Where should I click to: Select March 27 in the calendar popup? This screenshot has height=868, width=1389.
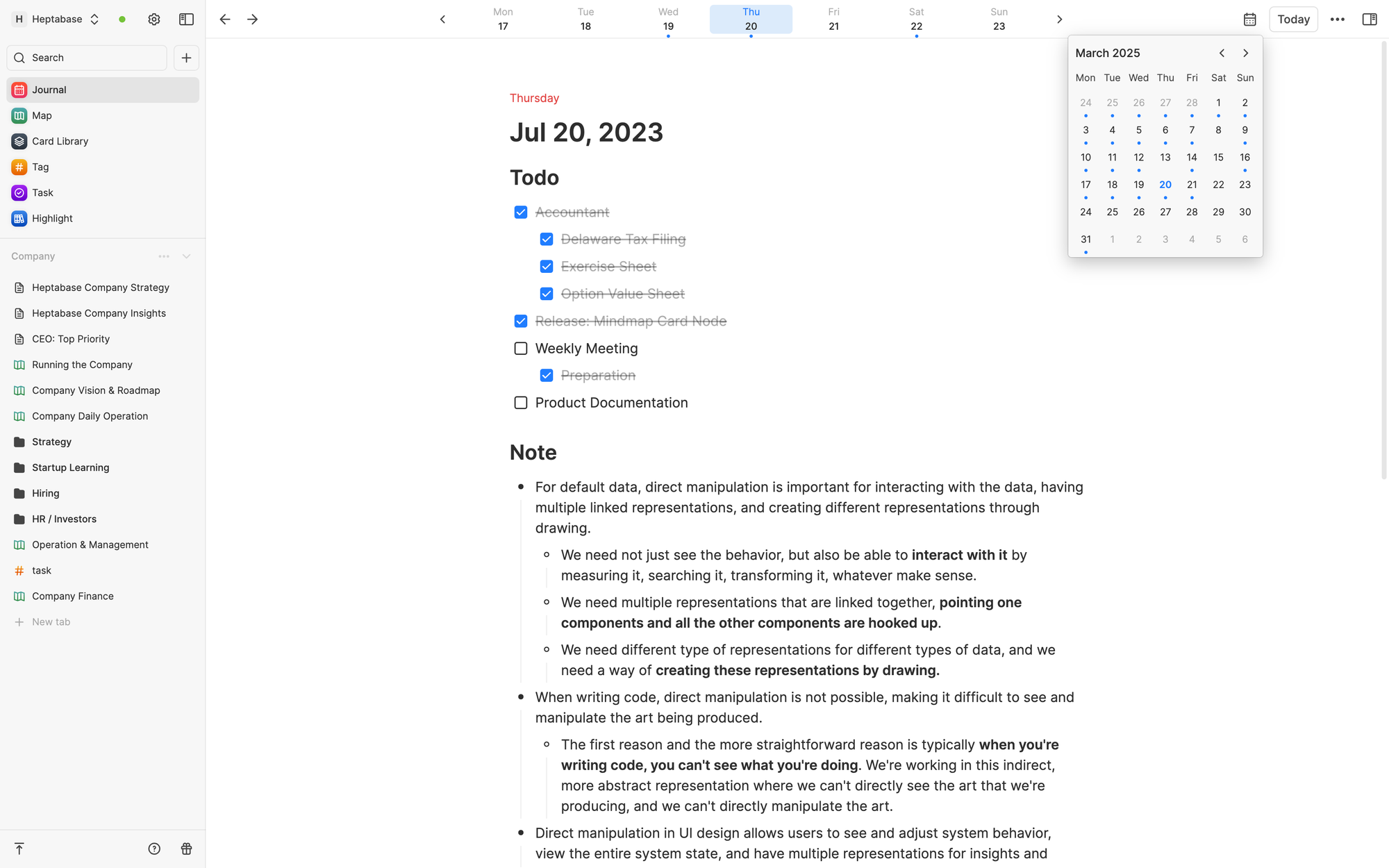(1165, 212)
